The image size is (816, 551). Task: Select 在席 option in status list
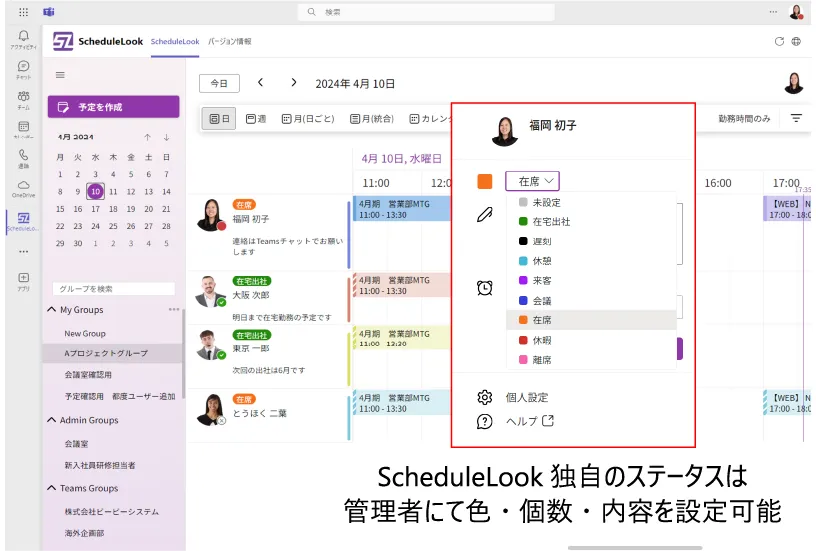pyautogui.click(x=591, y=320)
